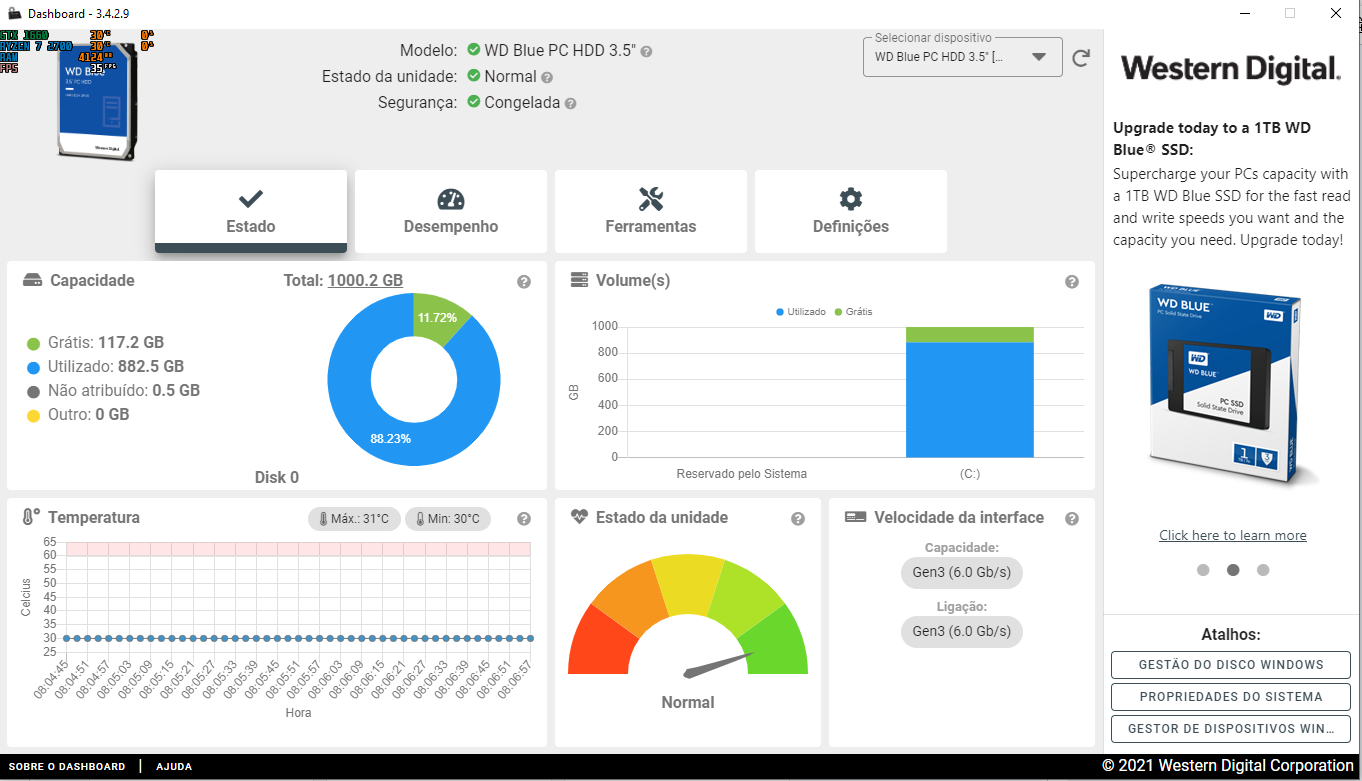
Task: Click the stacked disks icon beside Volume(s)
Action: click(x=579, y=280)
